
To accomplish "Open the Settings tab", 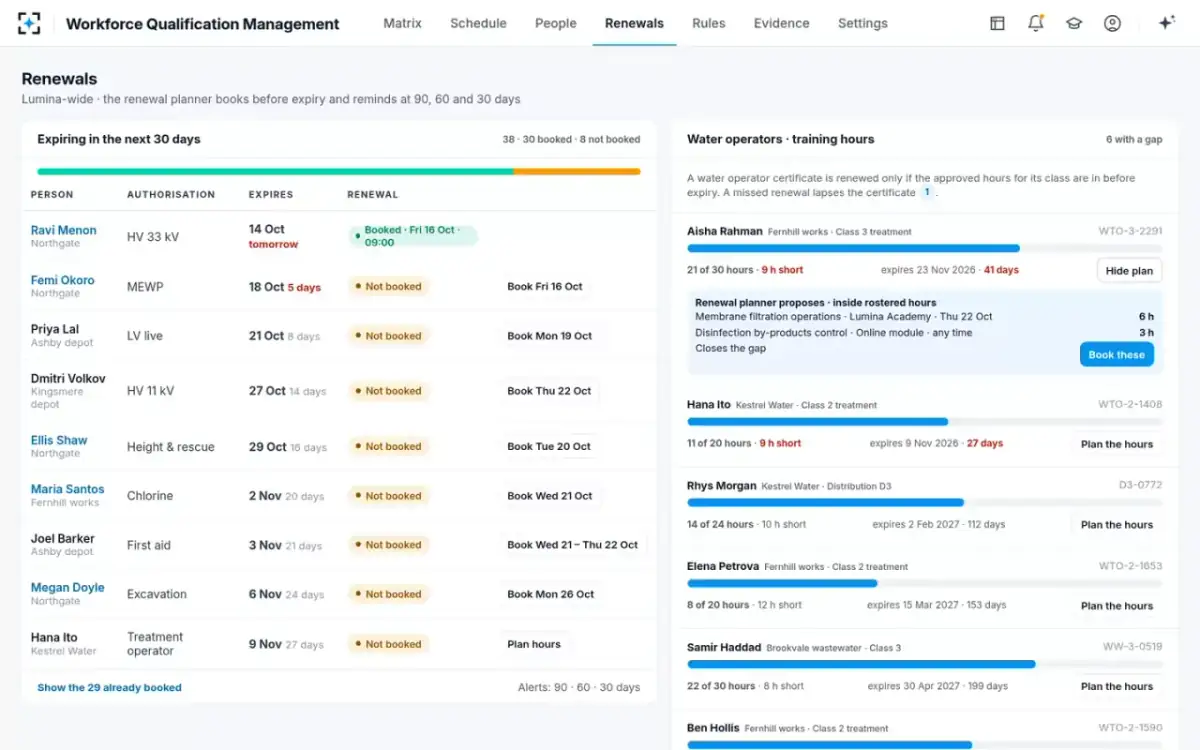I will [863, 23].
